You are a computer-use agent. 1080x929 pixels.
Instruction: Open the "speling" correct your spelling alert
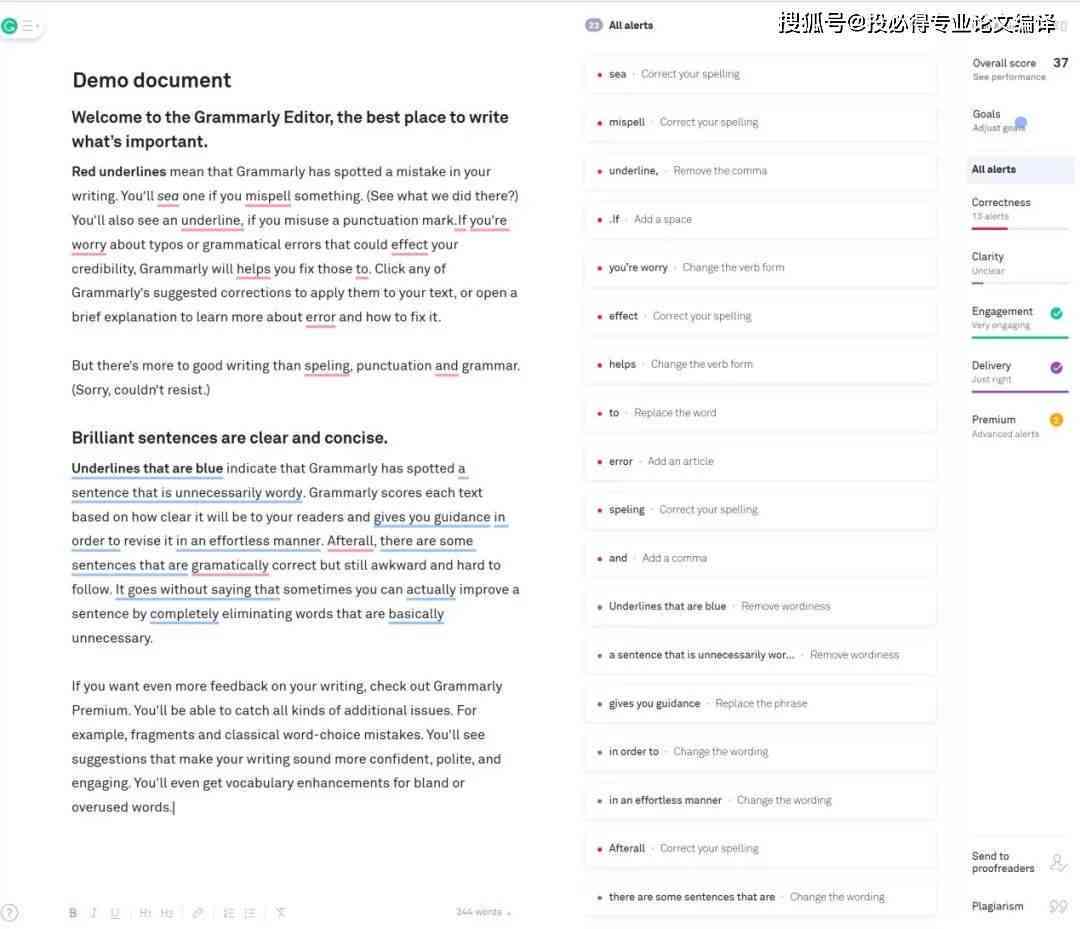point(760,510)
